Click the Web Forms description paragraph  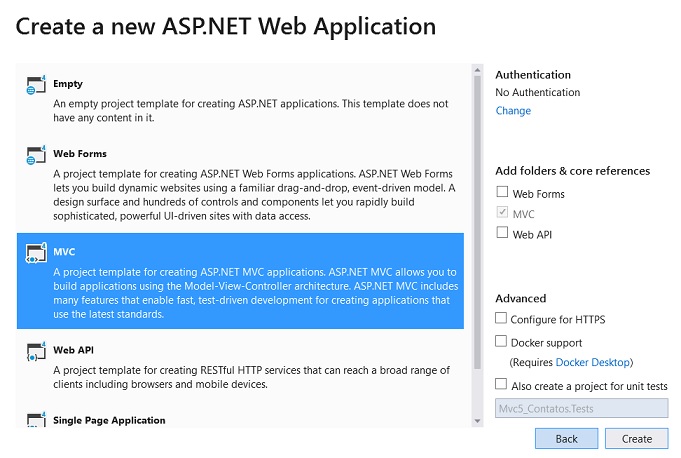(254, 195)
